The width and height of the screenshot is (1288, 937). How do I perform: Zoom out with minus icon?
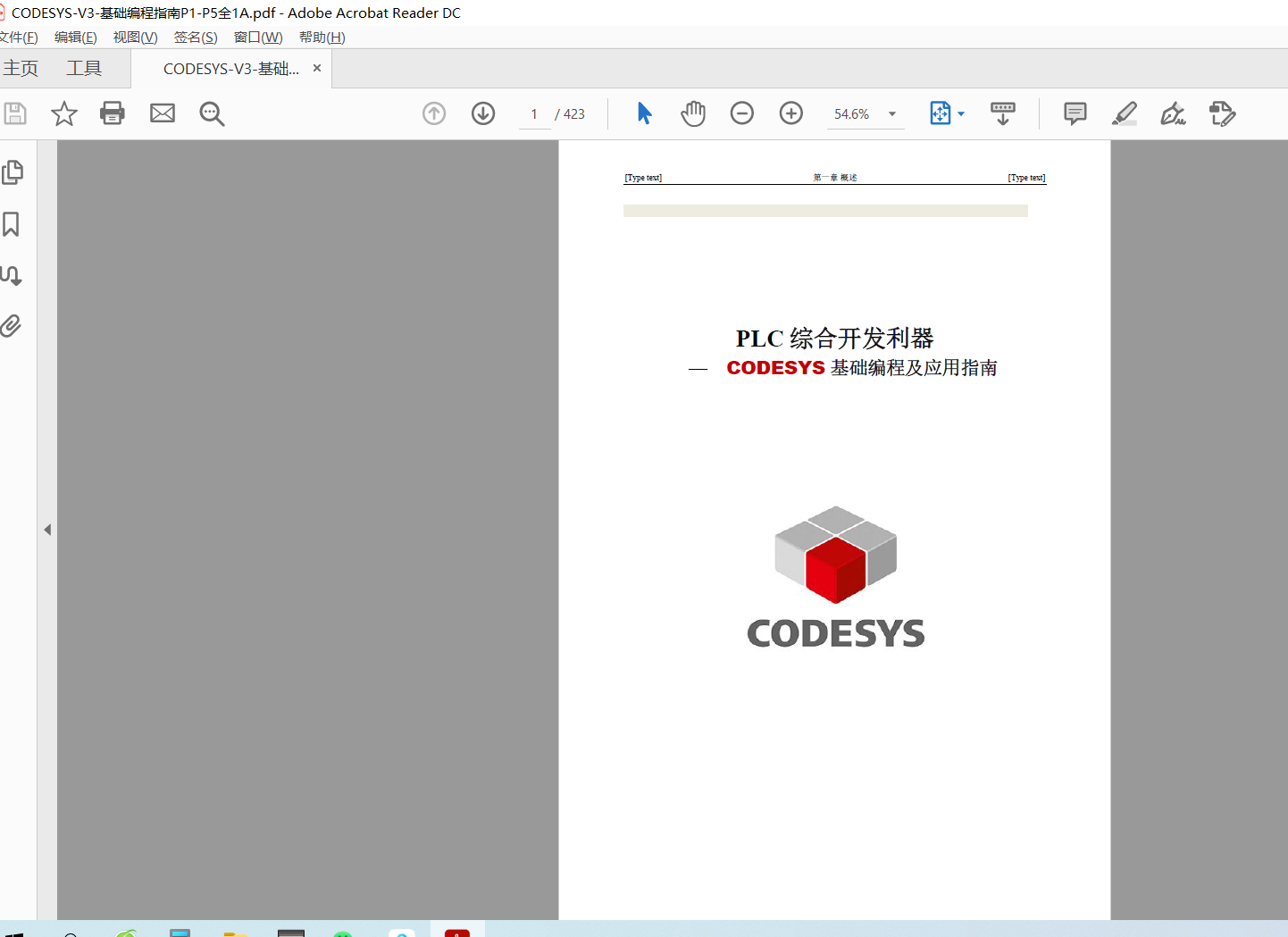[742, 113]
